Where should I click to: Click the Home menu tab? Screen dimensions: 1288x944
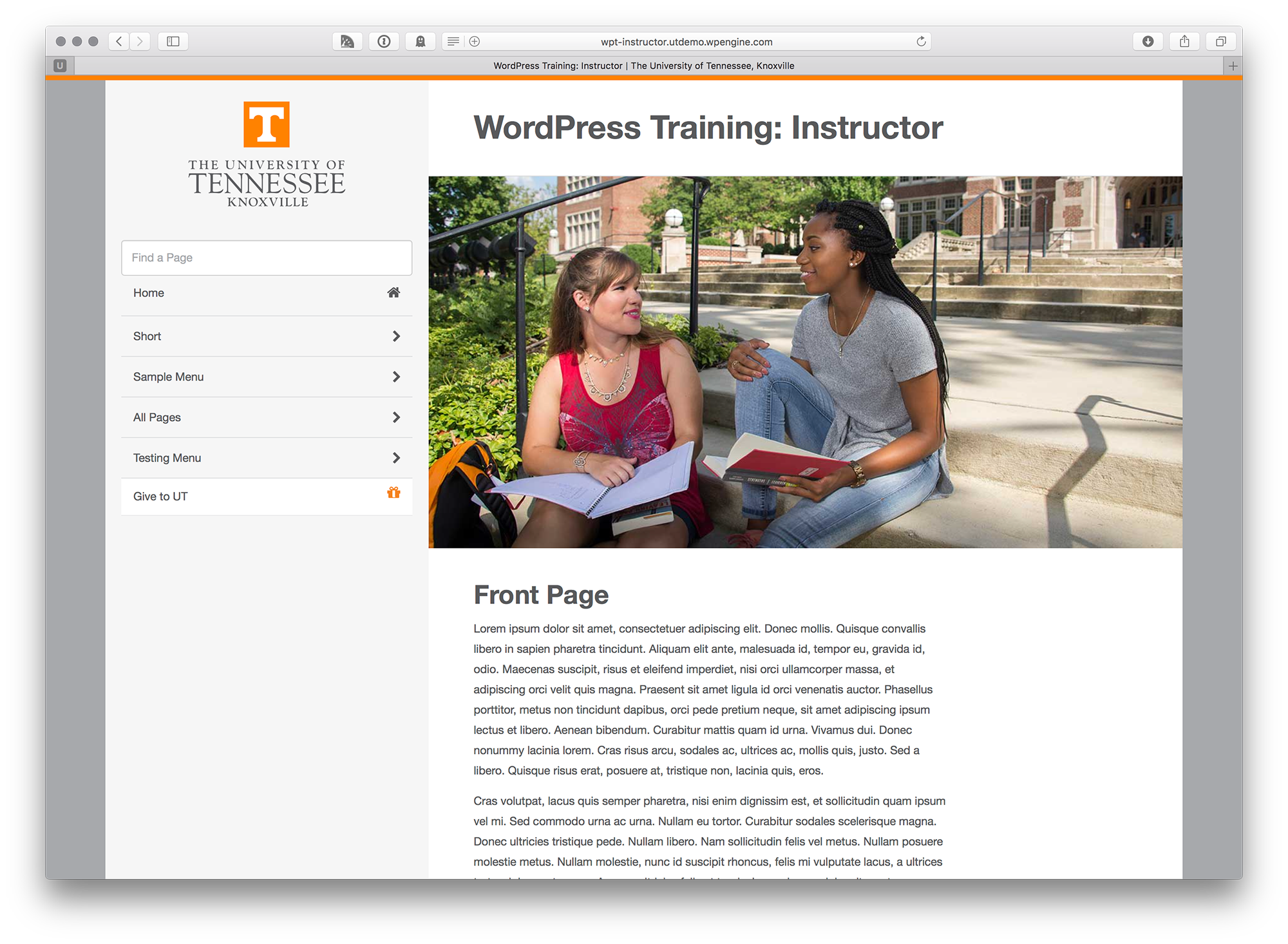click(266, 293)
